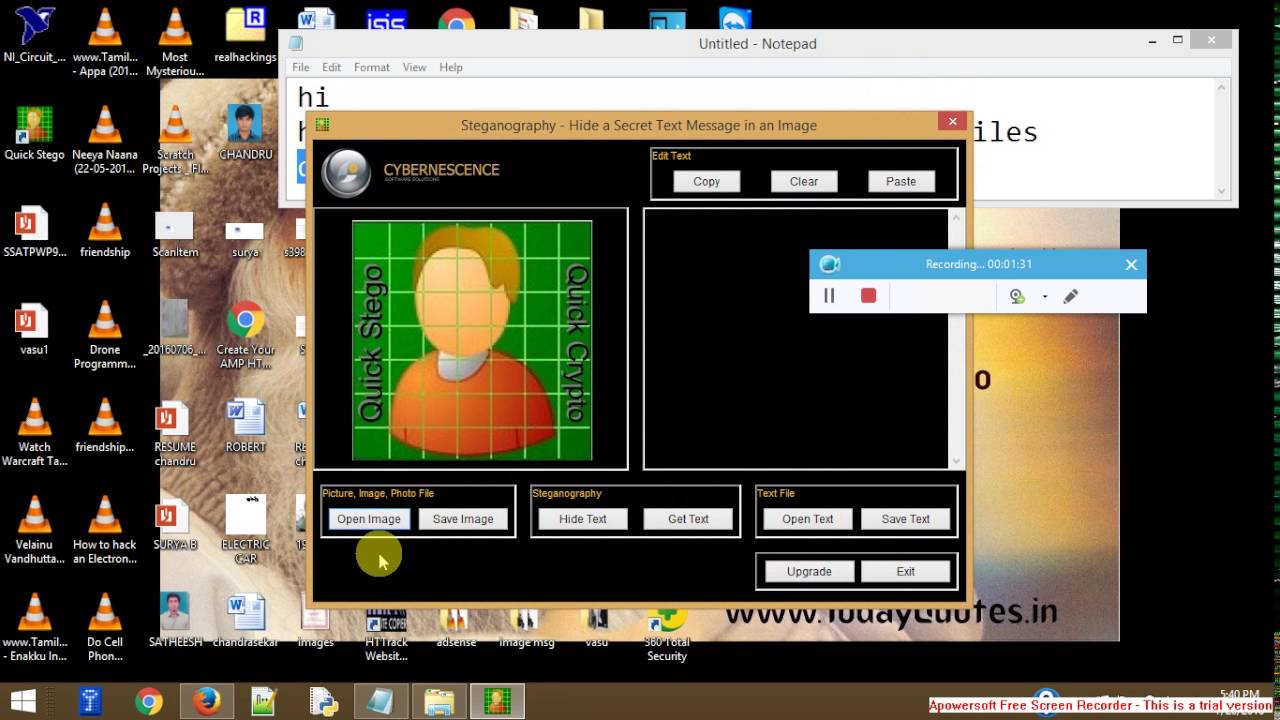This screenshot has height=720, width=1280.
Task: Switch to Notepad taskbar button
Action: click(x=380, y=702)
